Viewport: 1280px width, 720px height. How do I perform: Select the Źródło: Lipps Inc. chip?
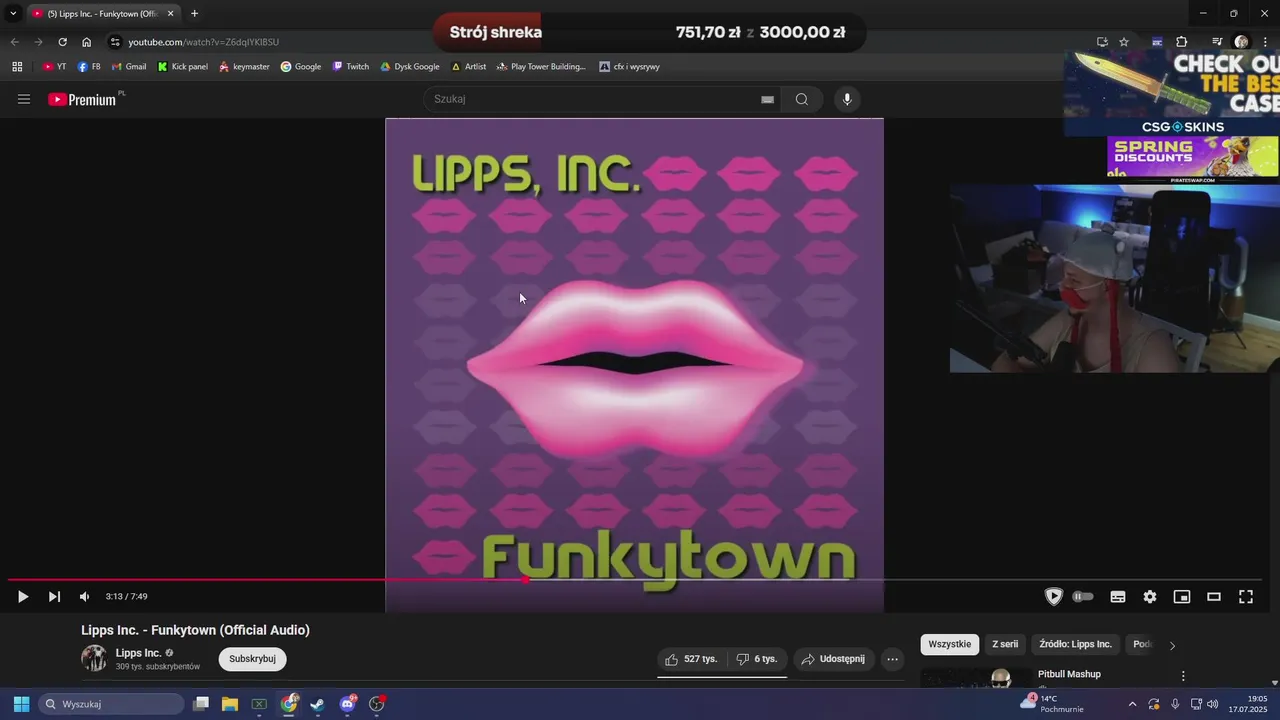click(1076, 644)
